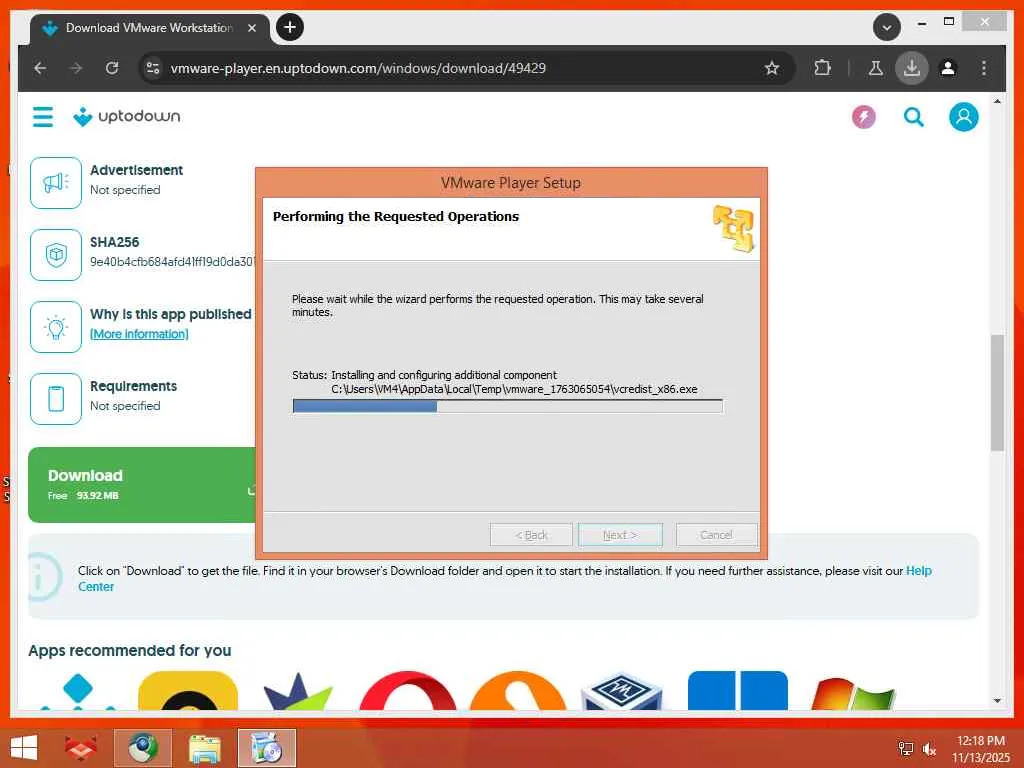Image resolution: width=1024 pixels, height=768 pixels.
Task: Show browser downloads
Action: 912,68
